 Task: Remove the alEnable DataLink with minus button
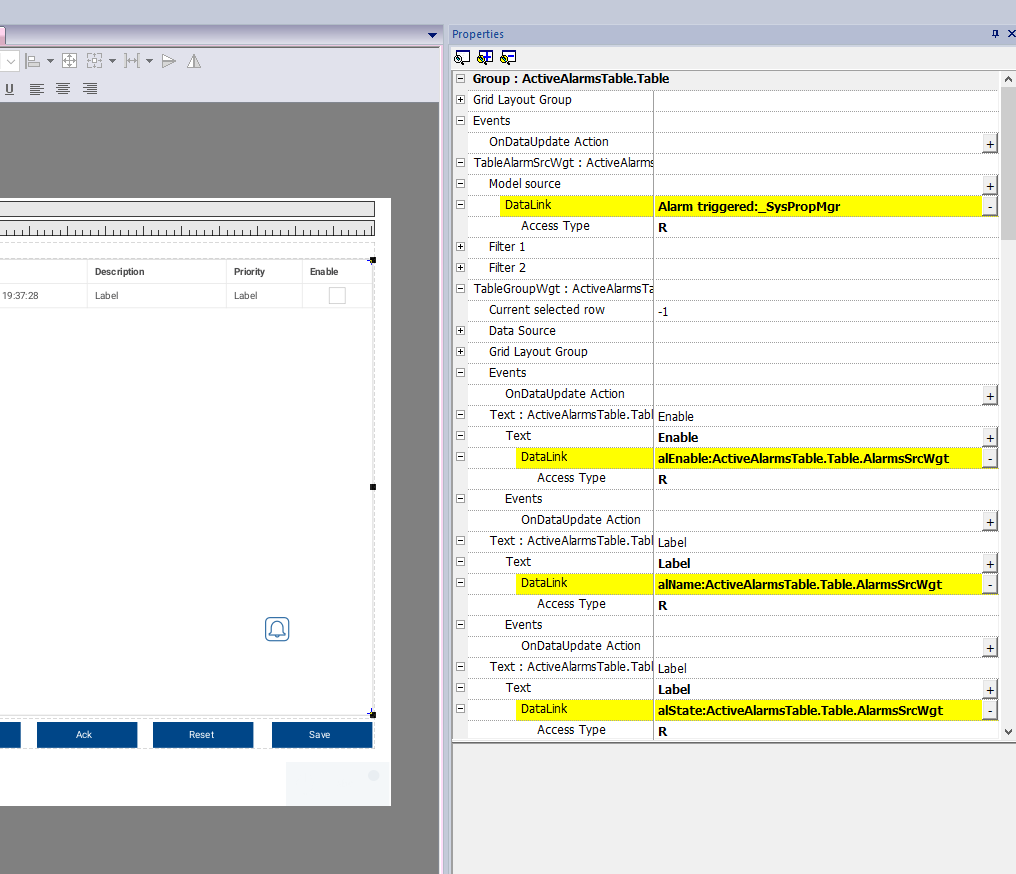[x=989, y=459]
